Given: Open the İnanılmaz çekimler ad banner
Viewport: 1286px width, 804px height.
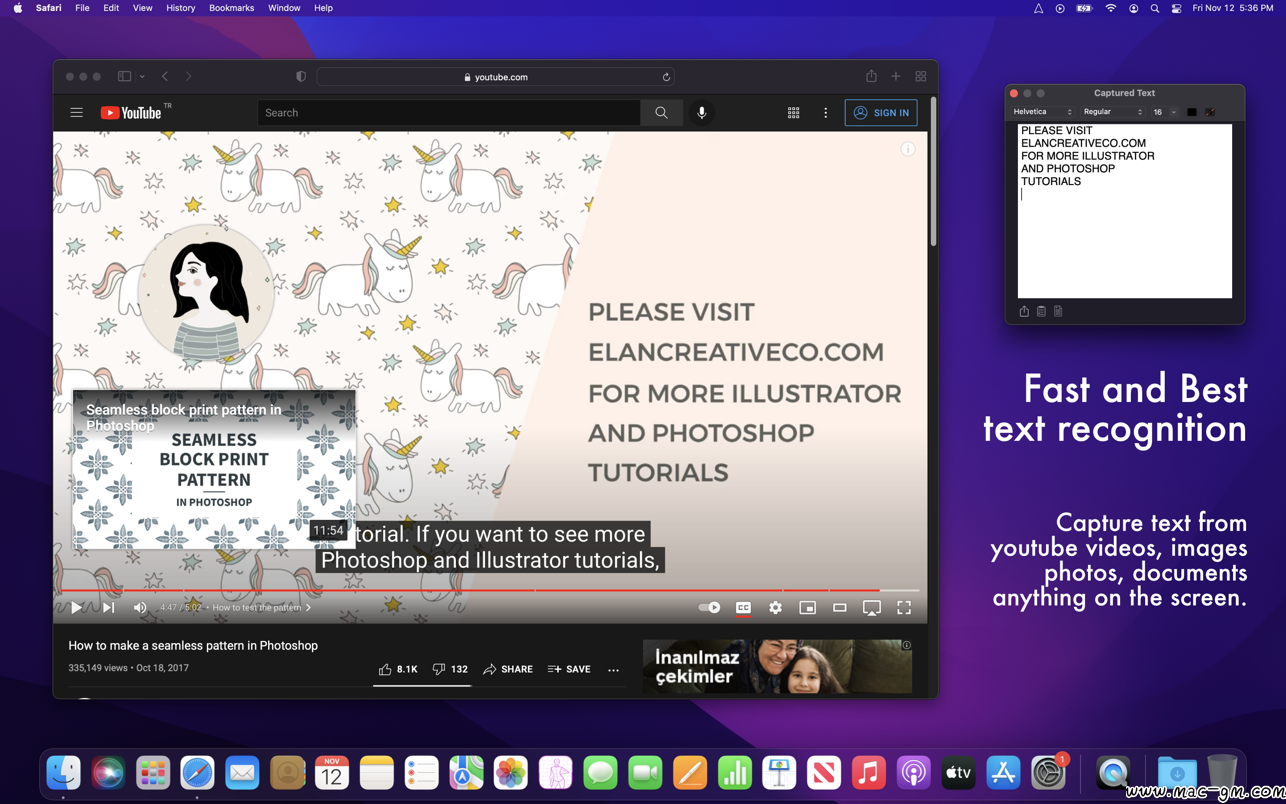Looking at the screenshot, I should (777, 666).
